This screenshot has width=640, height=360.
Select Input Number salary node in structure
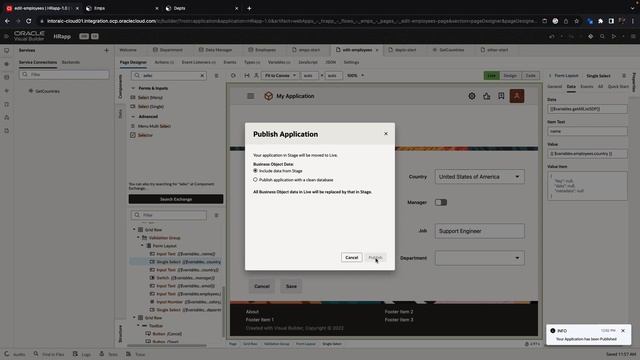pos(185,302)
